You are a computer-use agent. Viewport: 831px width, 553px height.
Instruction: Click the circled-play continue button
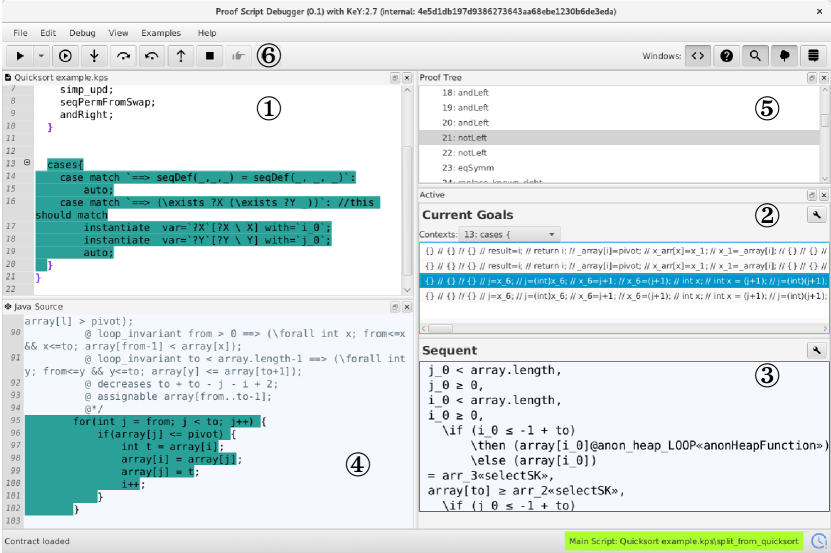coord(66,55)
